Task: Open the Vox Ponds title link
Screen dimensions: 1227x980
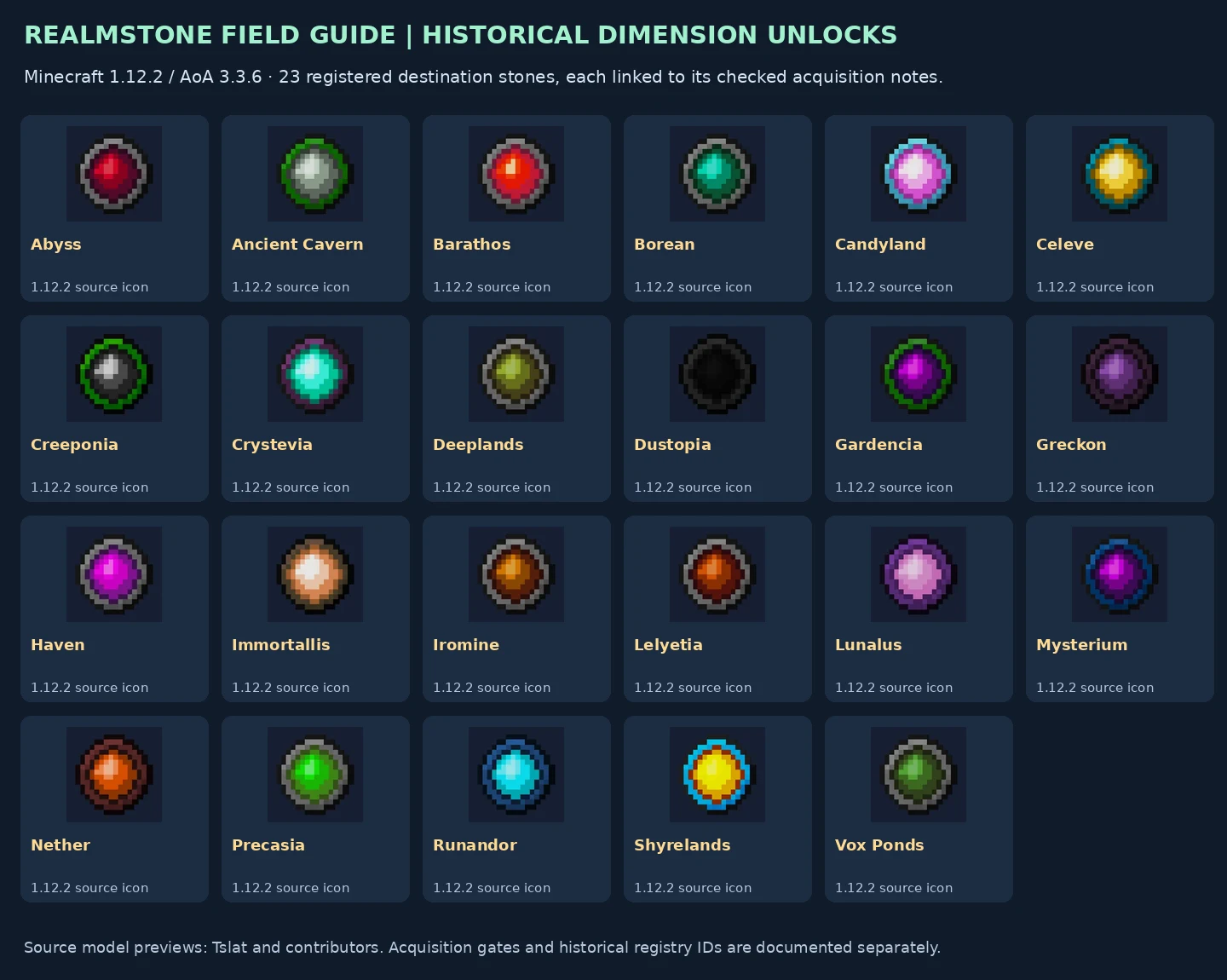Action: 879,845
